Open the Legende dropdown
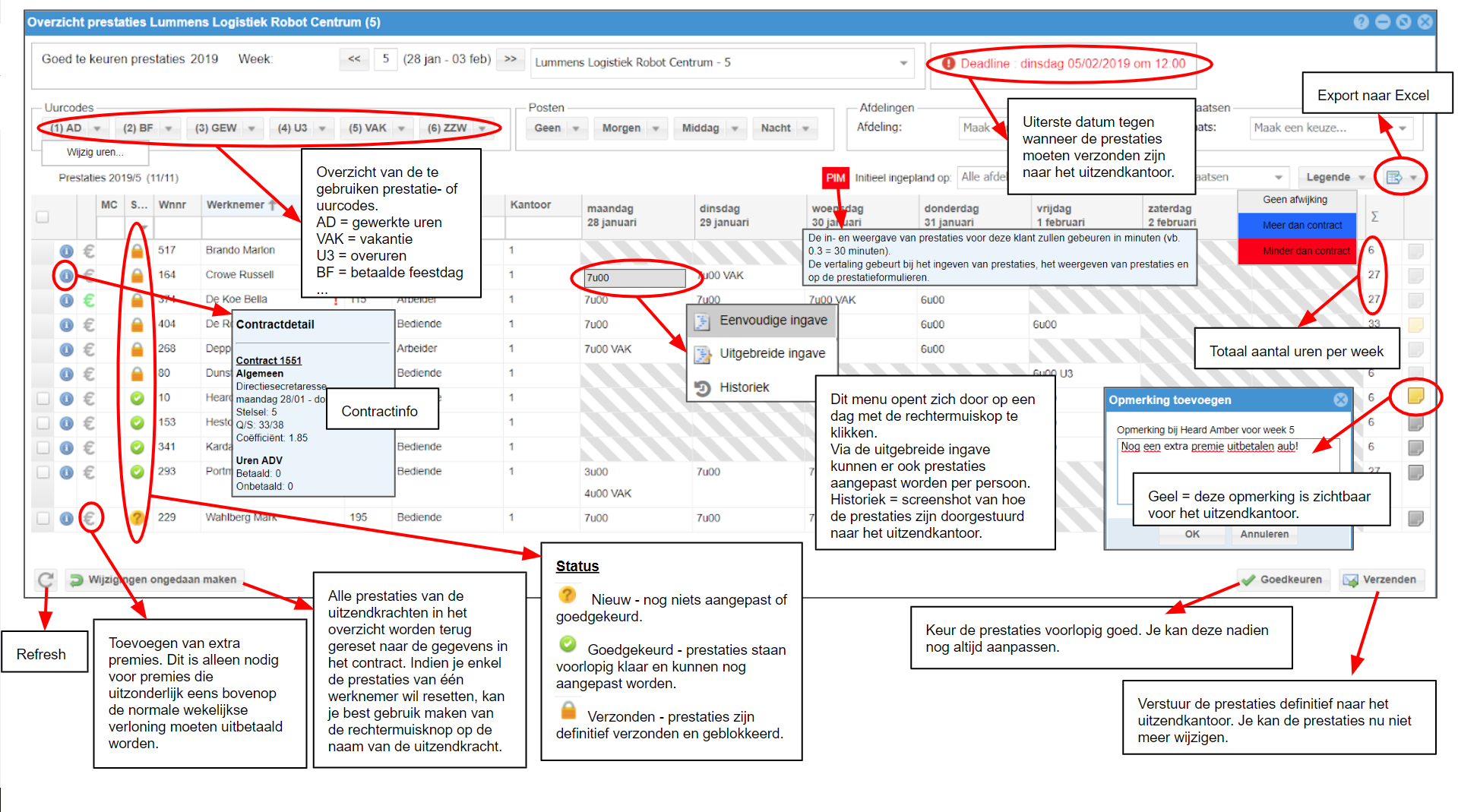The width and height of the screenshot is (1458, 812). pos(1335,177)
